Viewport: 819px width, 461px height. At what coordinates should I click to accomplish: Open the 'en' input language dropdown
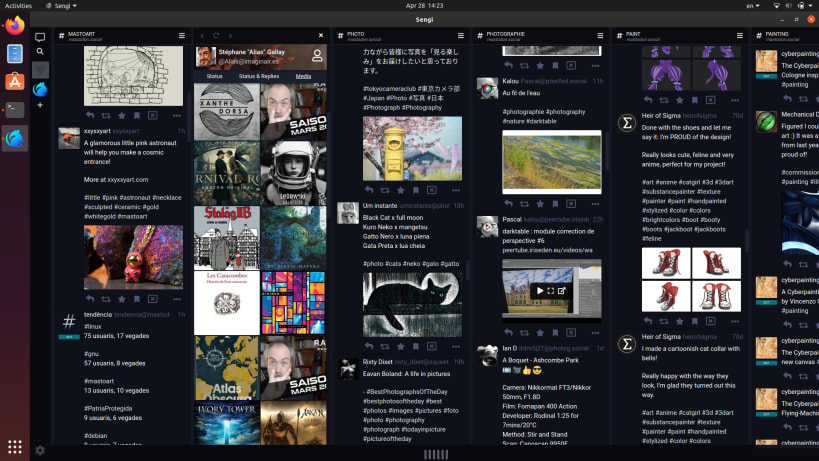point(753,6)
